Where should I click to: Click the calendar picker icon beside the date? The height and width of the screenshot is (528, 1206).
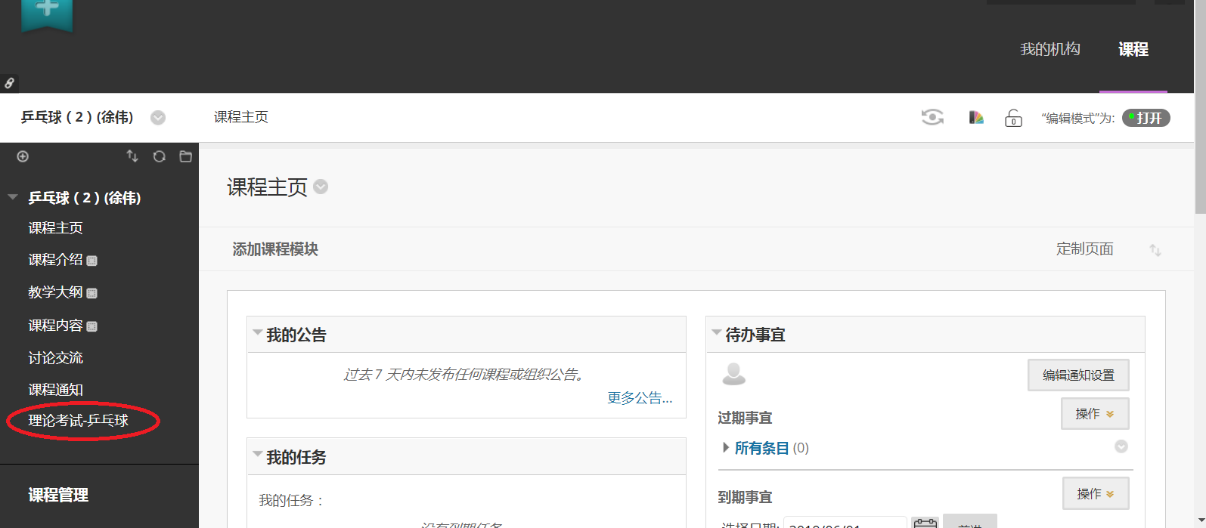pos(925,524)
